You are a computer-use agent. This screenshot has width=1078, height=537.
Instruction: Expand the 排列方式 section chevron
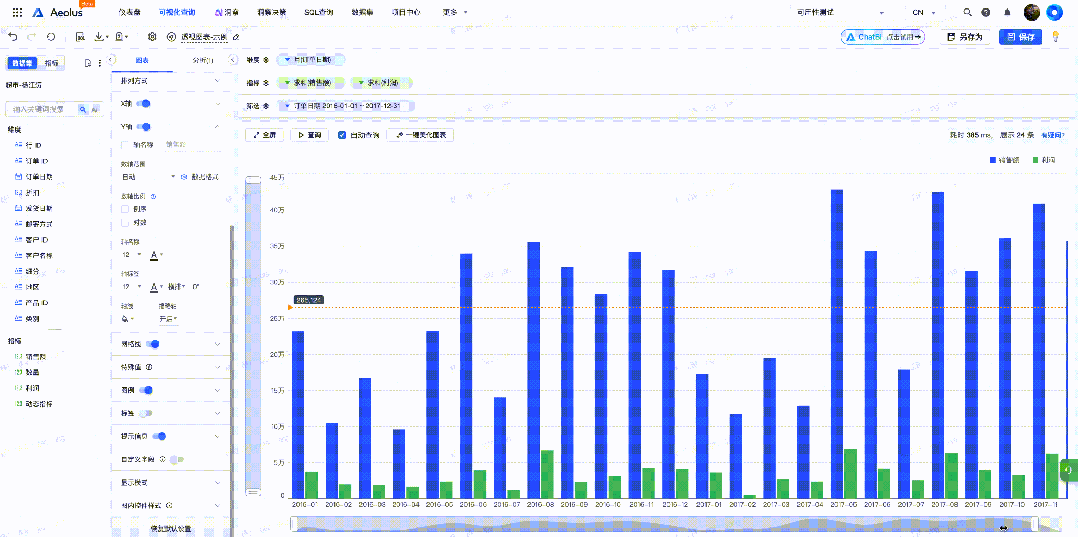point(218,80)
